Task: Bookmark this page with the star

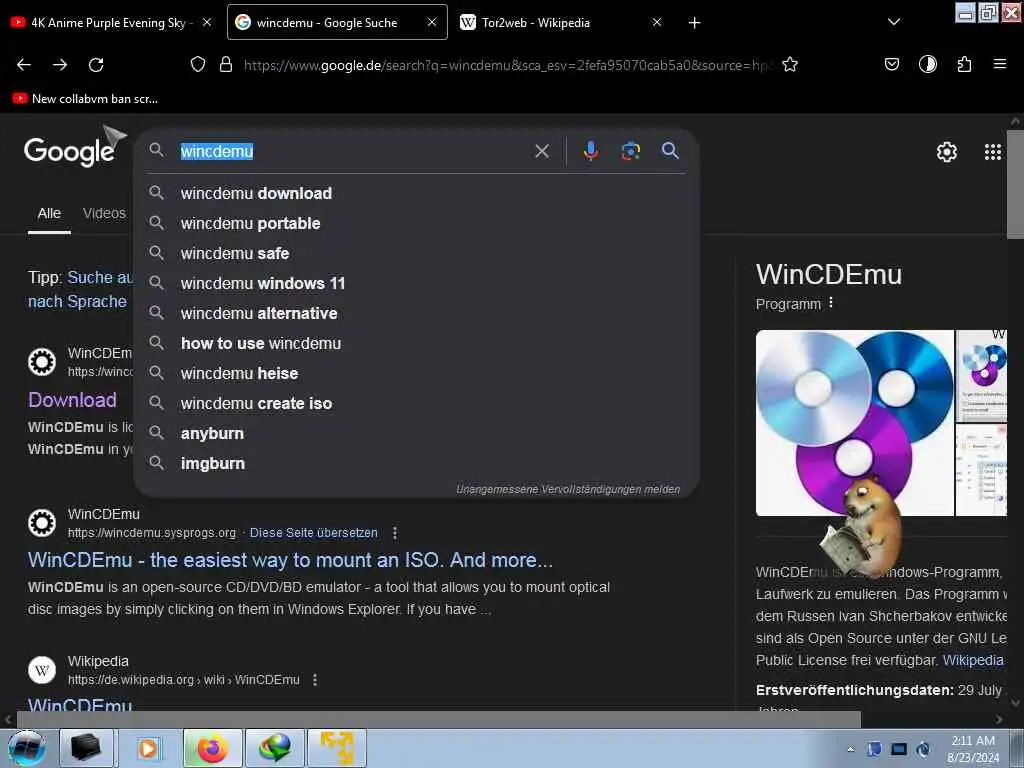Action: 790,65
